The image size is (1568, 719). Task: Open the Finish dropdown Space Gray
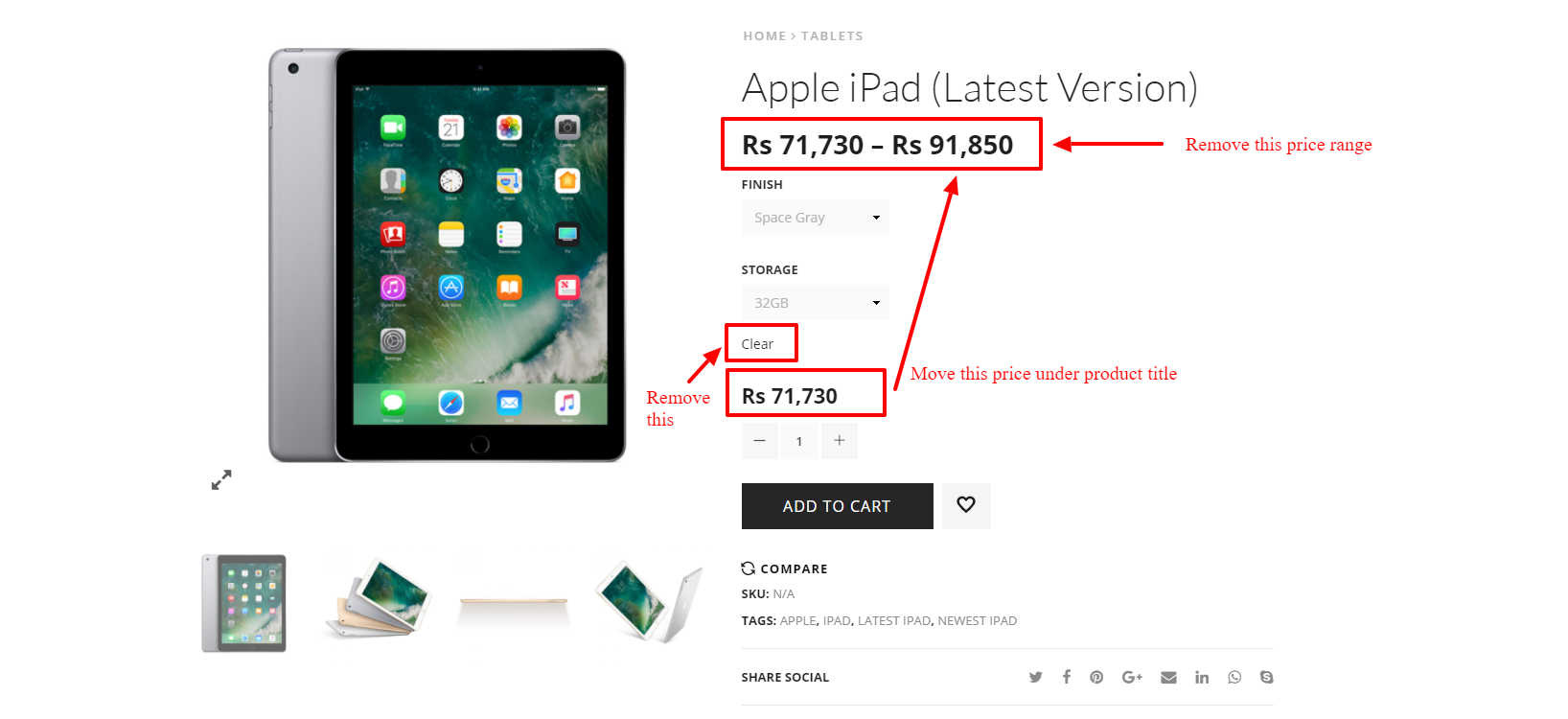coord(815,218)
